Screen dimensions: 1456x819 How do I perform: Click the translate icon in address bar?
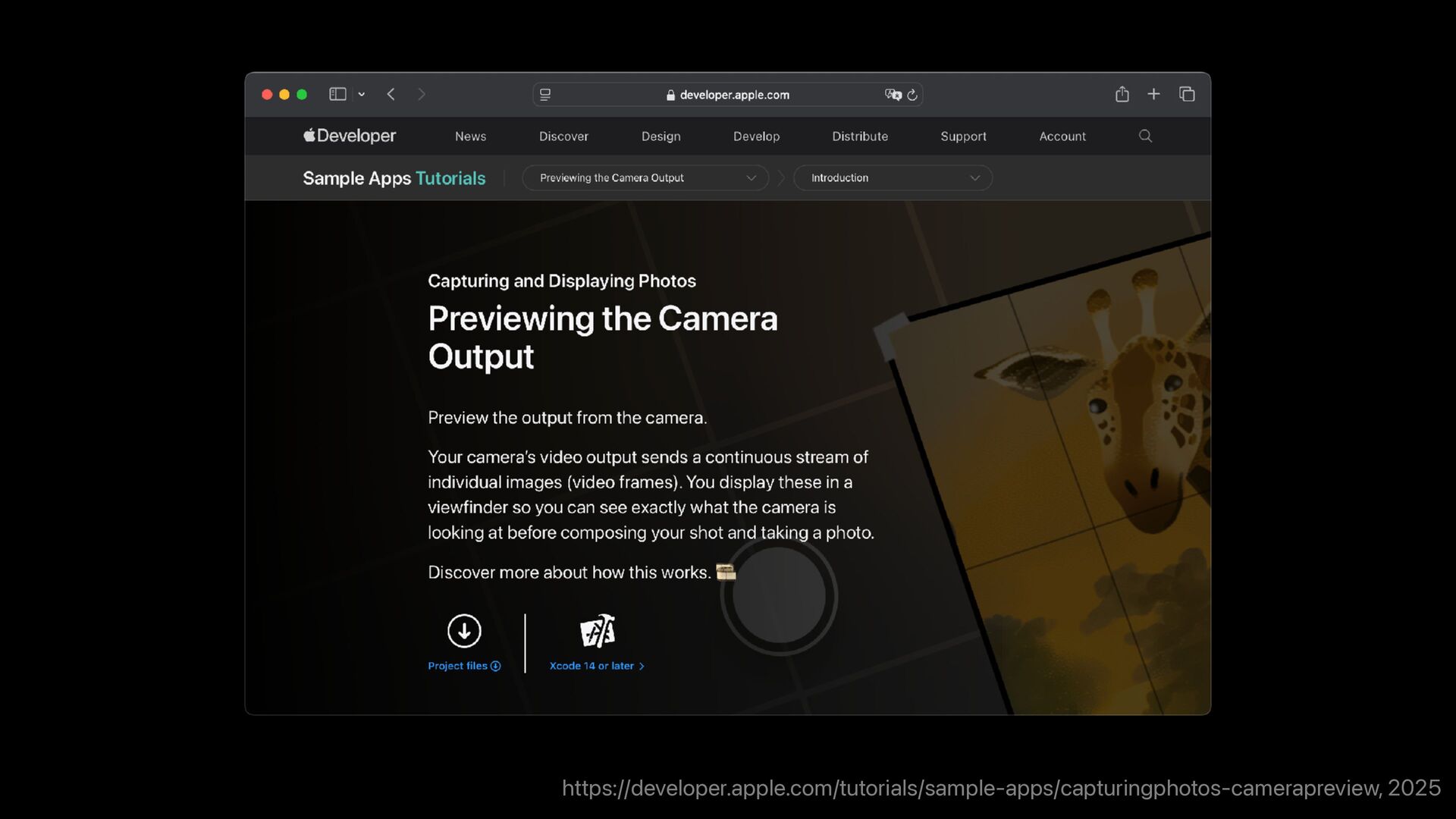click(893, 95)
